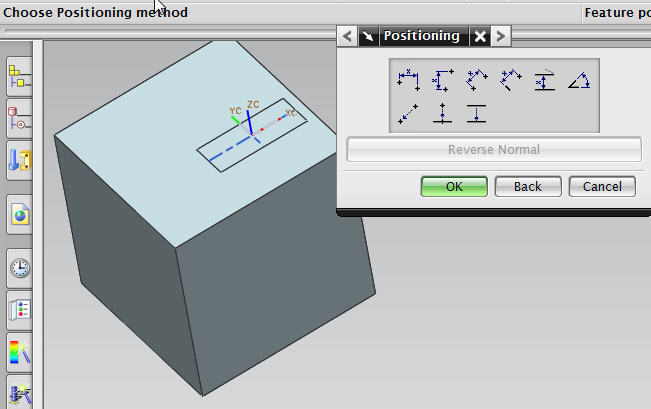651x409 pixels.
Task: Open the Part Navigator sidebar tab
Action: pyautogui.click(x=20, y=119)
